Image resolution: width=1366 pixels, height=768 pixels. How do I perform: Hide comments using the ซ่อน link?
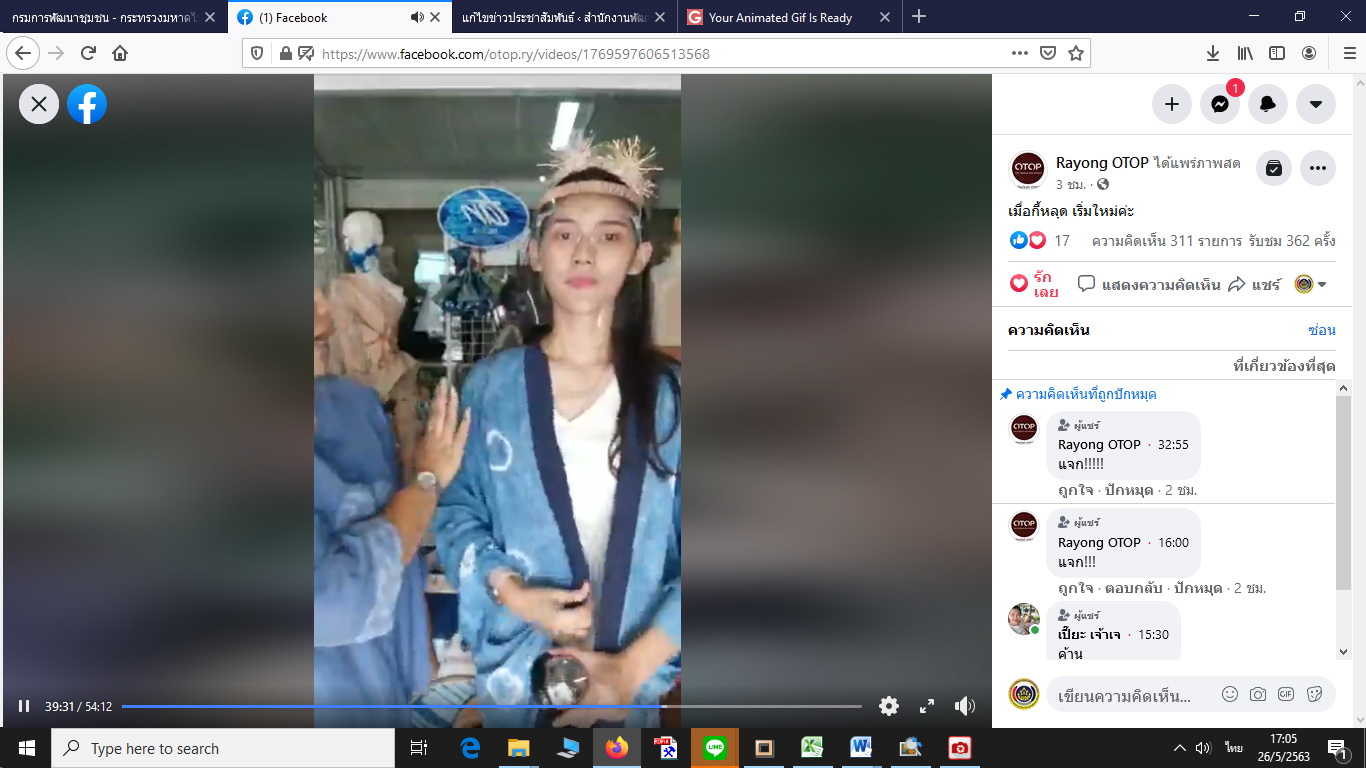(x=1322, y=329)
